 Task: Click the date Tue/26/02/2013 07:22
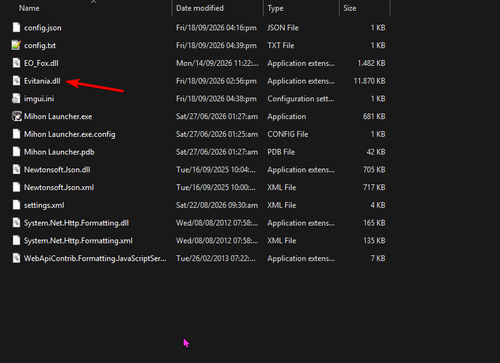[216, 258]
